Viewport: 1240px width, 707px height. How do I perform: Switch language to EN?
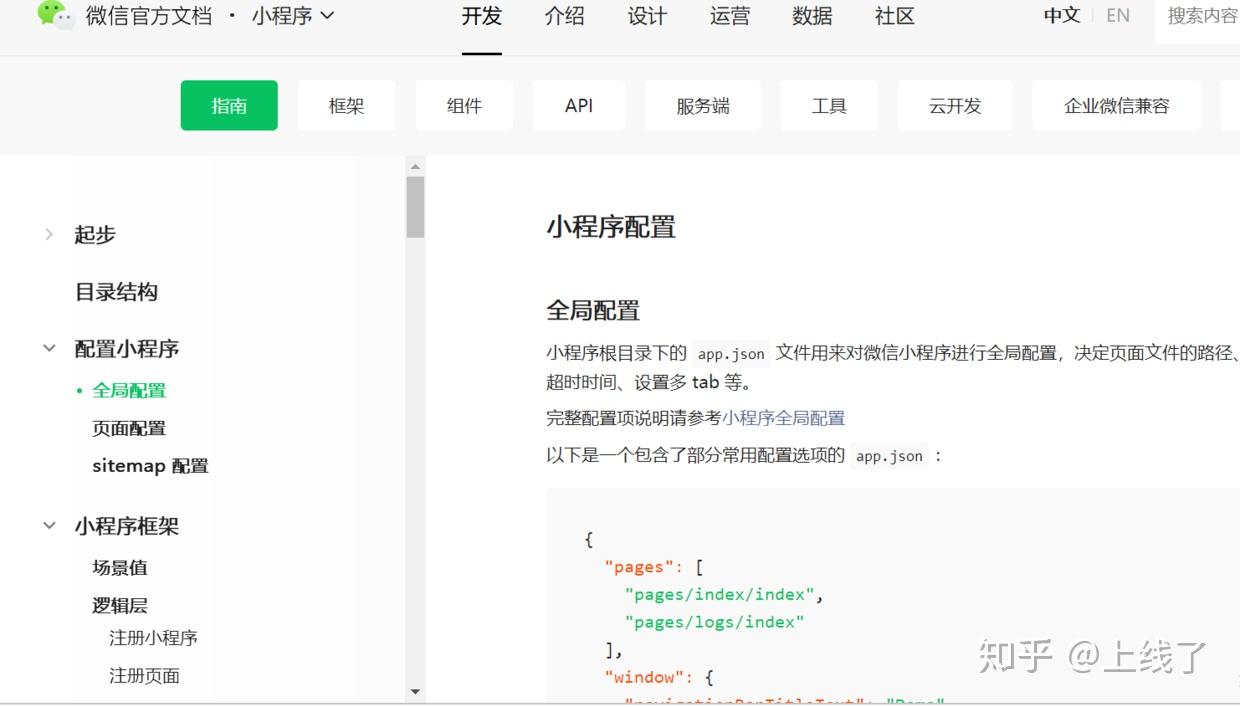point(1118,16)
